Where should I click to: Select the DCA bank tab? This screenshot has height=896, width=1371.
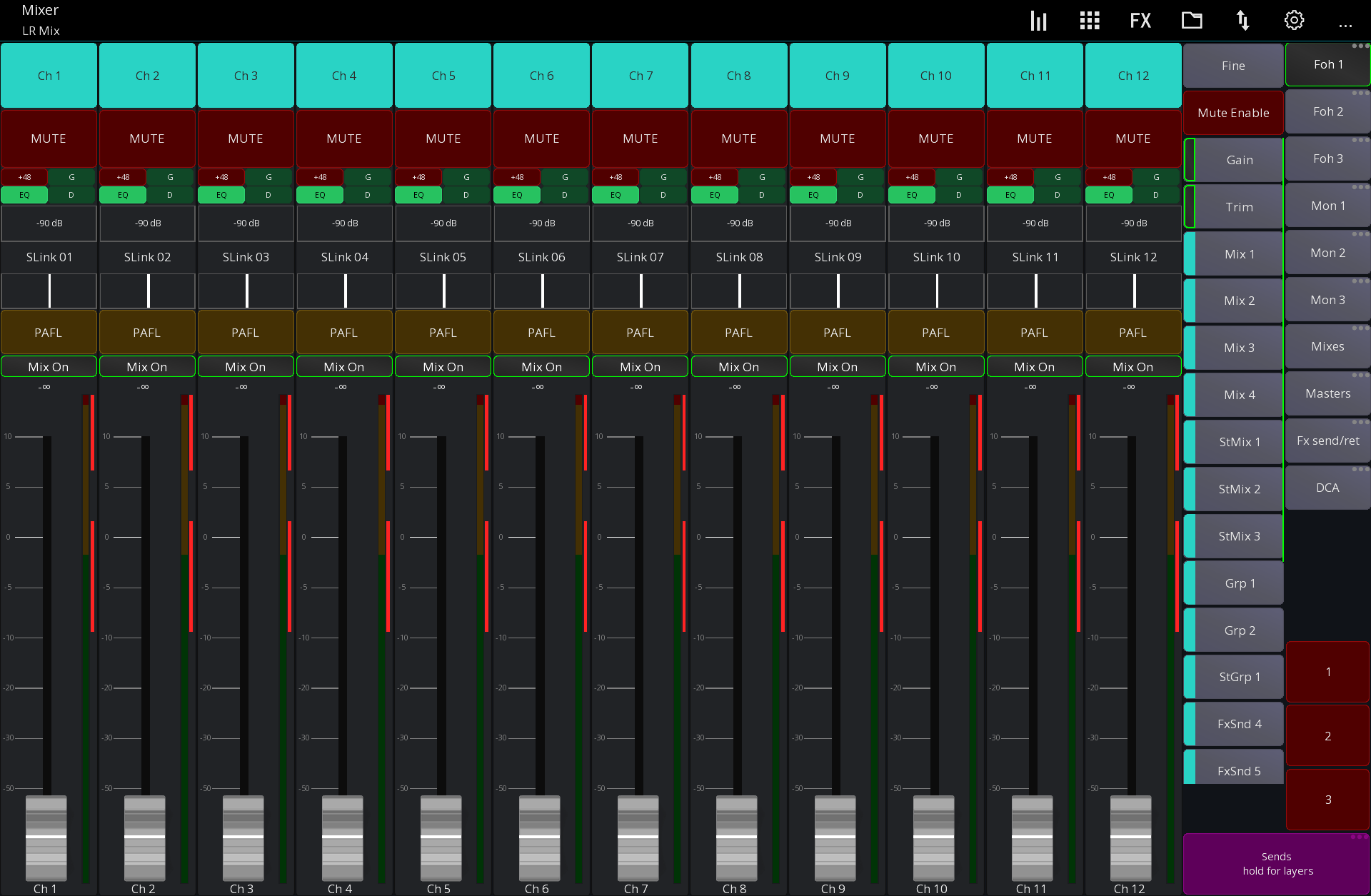(x=1327, y=487)
